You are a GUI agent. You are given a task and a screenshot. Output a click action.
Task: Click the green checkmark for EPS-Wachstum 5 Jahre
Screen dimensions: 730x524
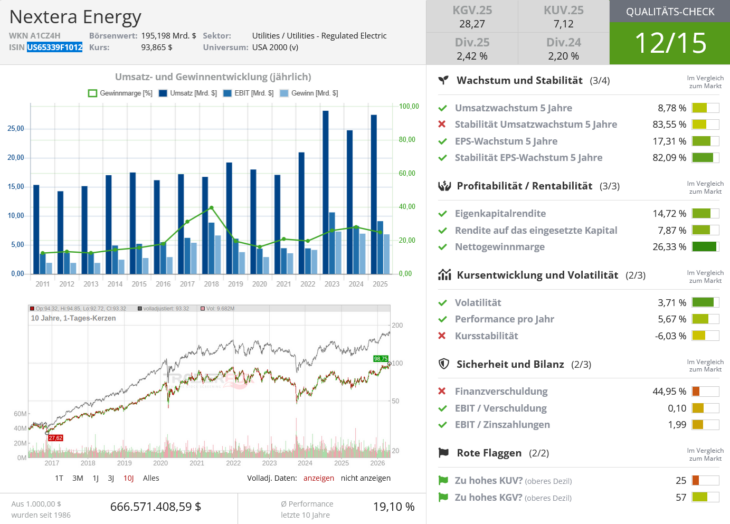pos(442,141)
